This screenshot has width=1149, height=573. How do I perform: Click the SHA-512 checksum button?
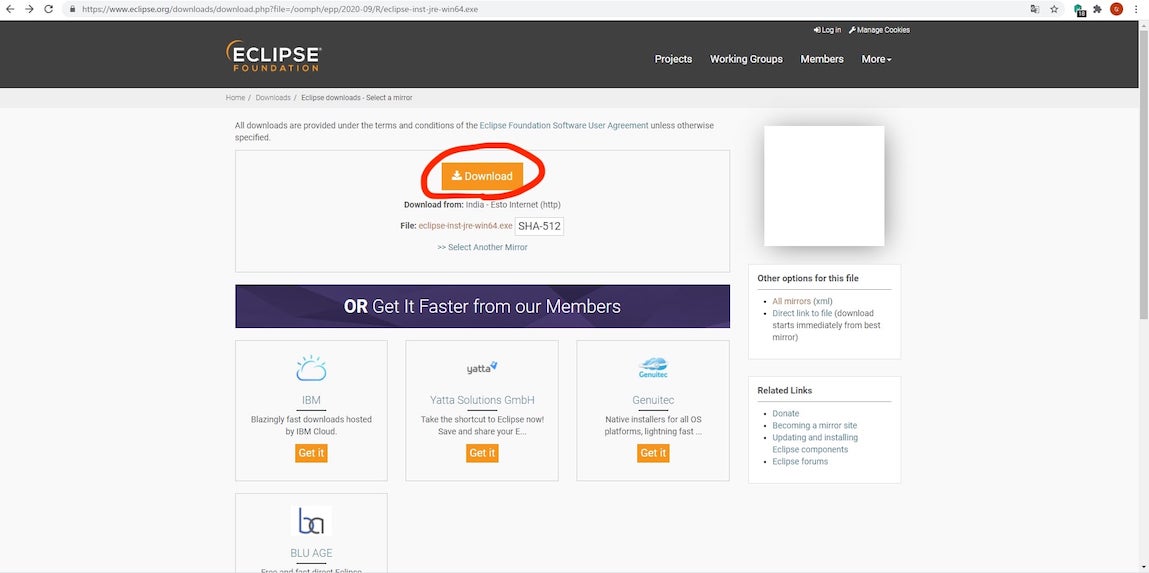click(x=540, y=226)
